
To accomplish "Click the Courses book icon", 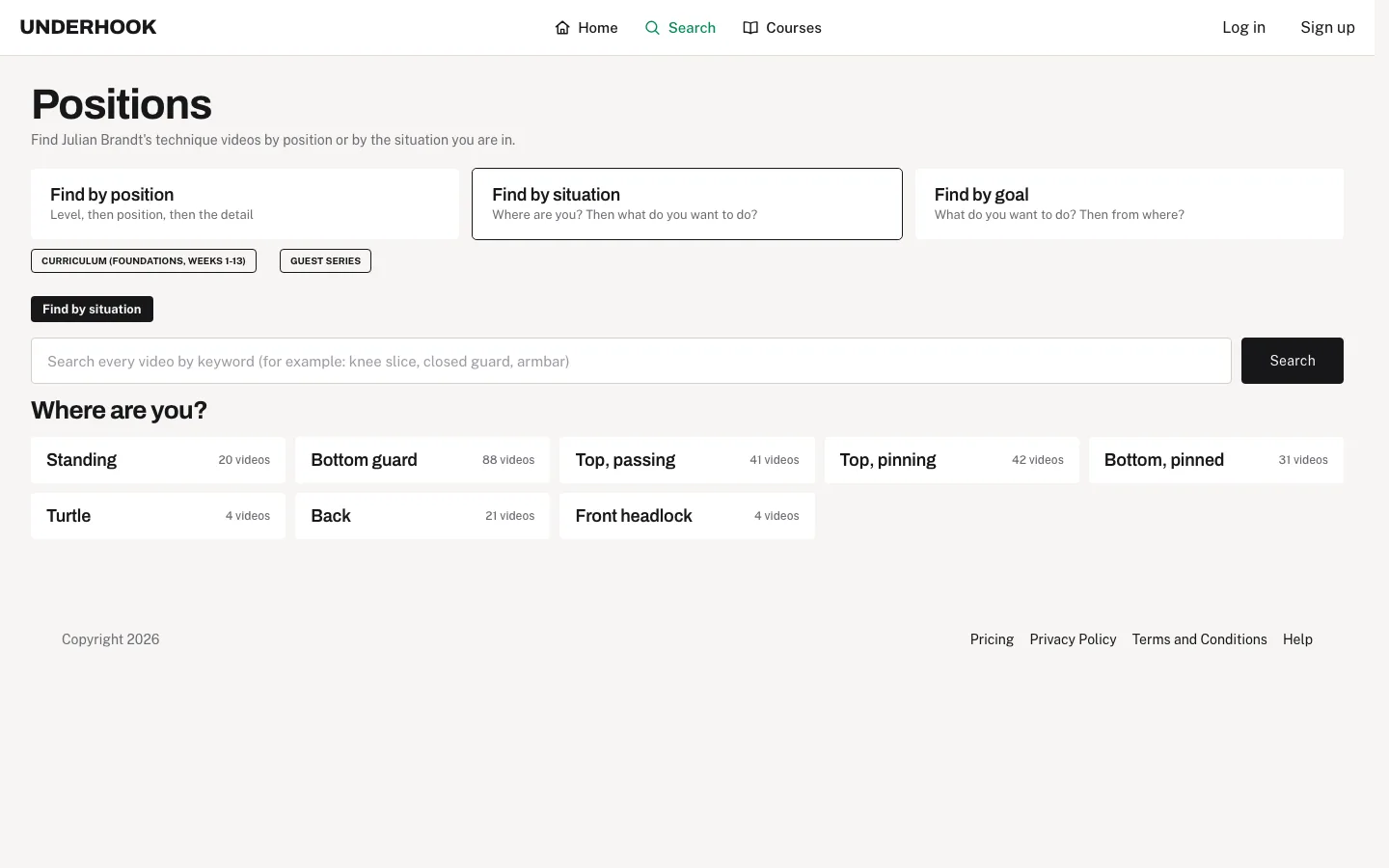I will (x=750, y=28).
